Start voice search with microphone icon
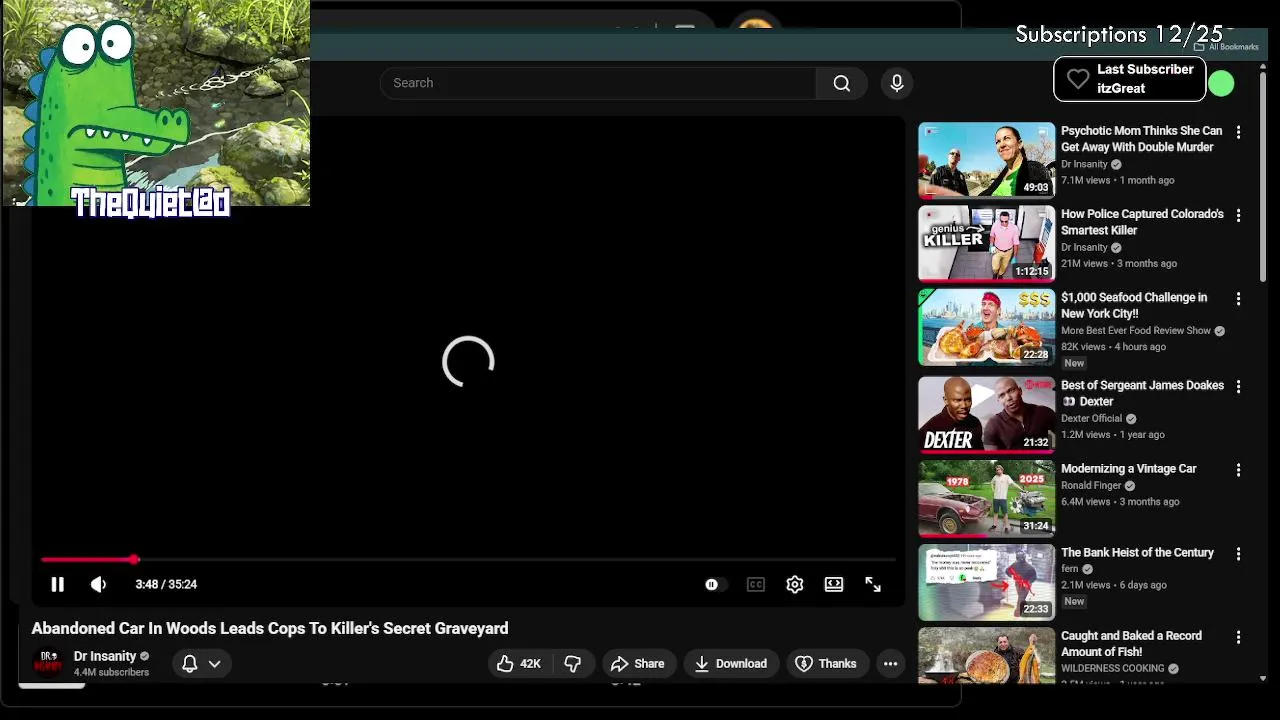Image resolution: width=1280 pixels, height=720 pixels. click(897, 83)
